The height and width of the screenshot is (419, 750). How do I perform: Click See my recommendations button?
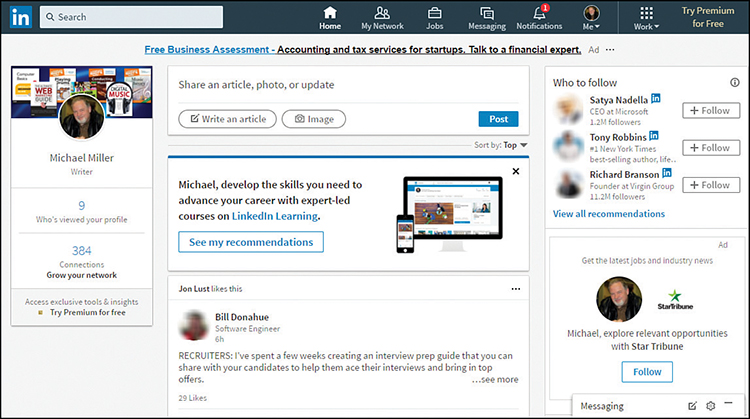tap(251, 242)
